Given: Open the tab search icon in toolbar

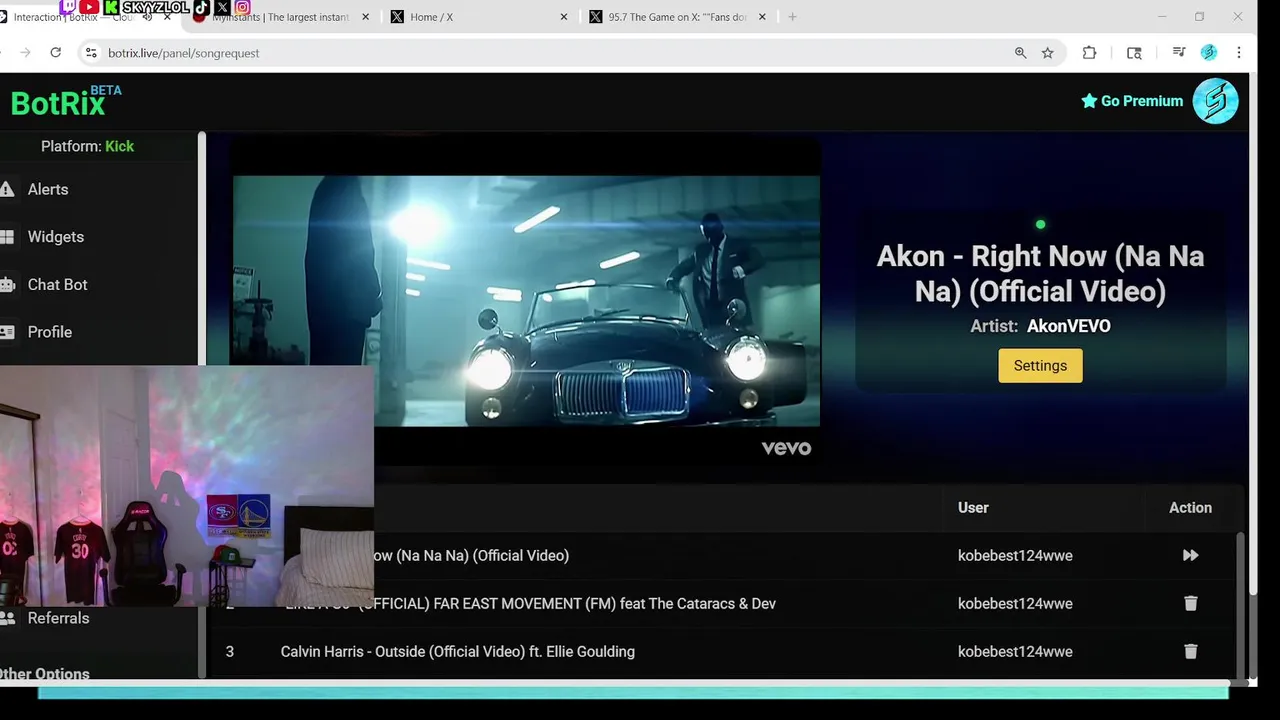Looking at the screenshot, I should [x=1134, y=53].
